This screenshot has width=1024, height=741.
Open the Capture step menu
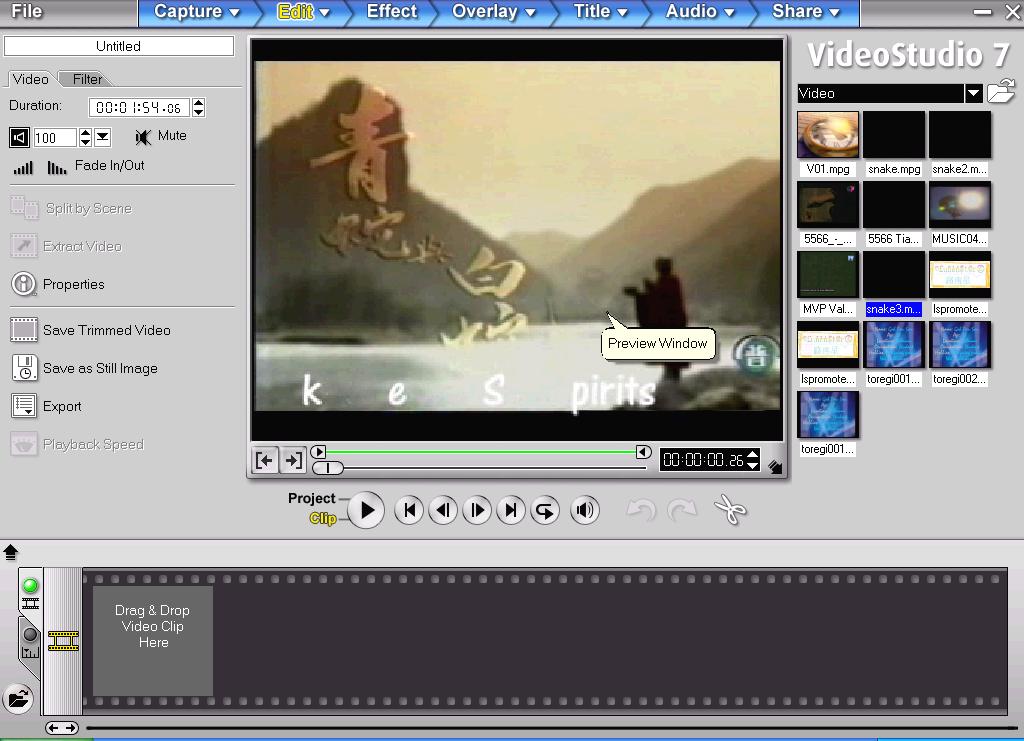click(x=197, y=12)
